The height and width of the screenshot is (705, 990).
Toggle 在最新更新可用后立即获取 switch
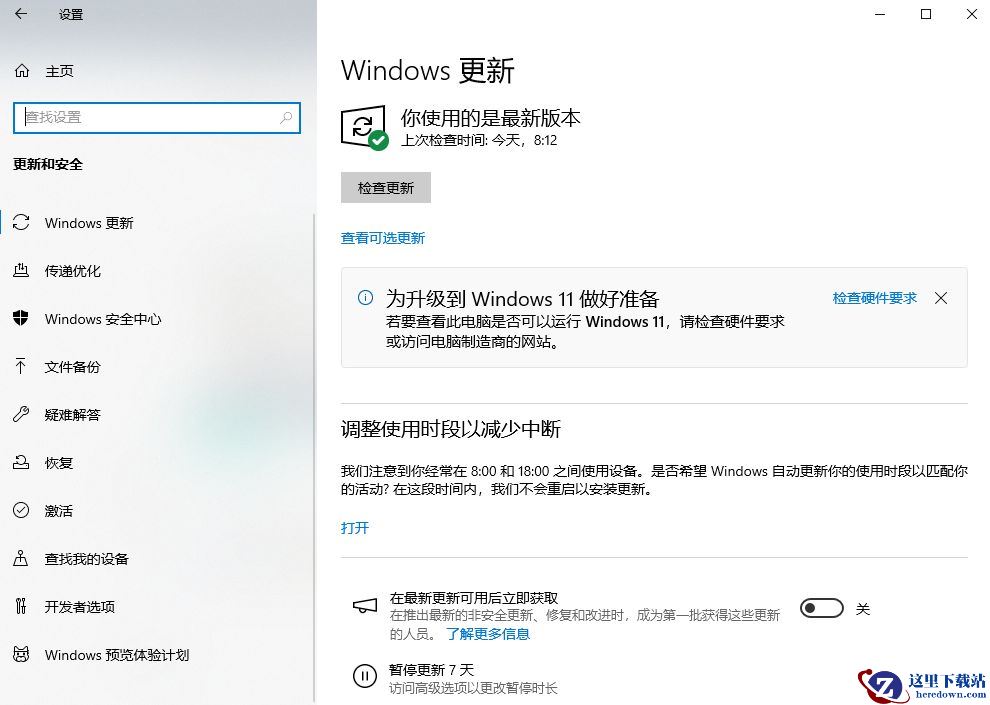point(821,608)
